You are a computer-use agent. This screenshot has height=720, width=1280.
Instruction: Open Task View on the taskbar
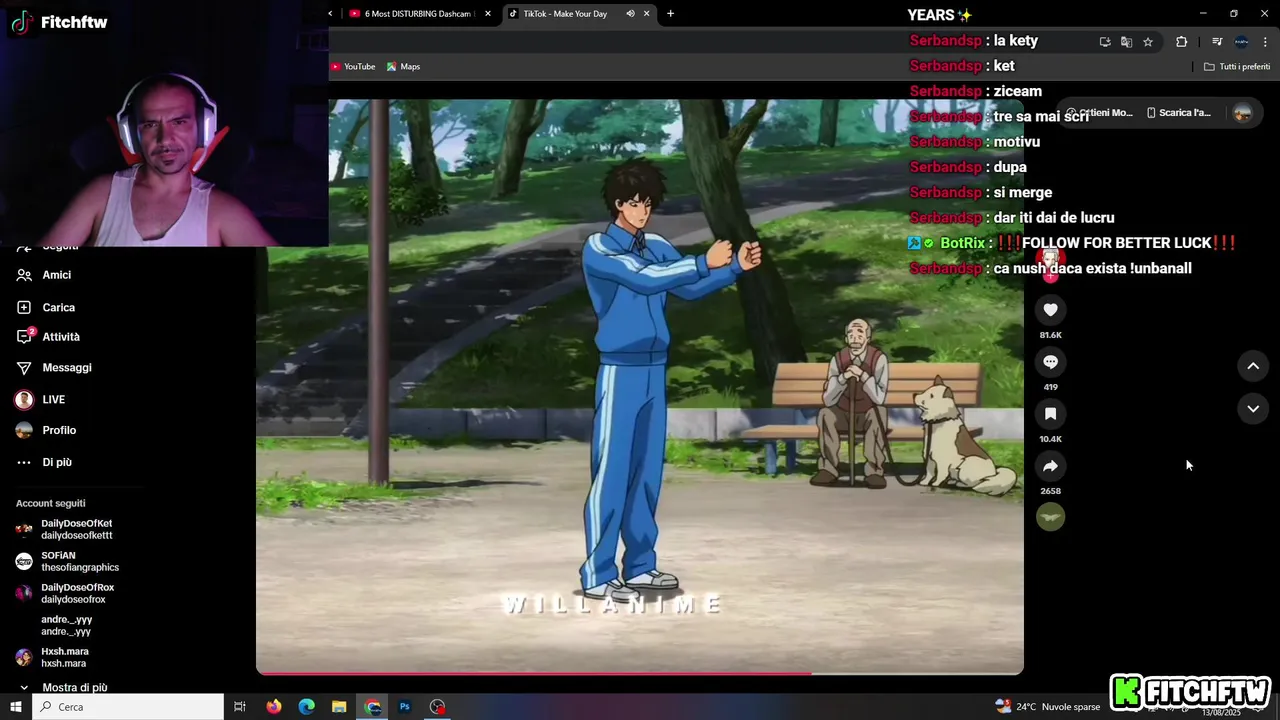coord(240,707)
